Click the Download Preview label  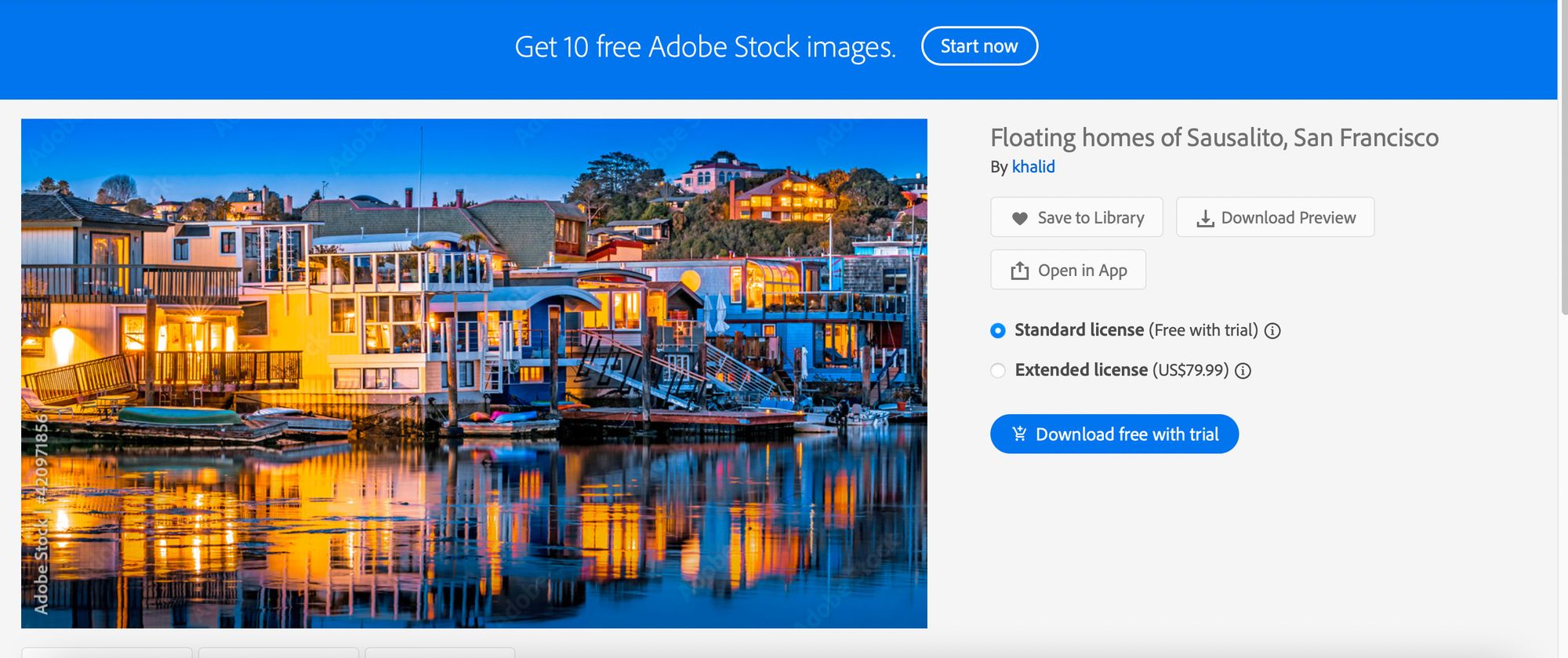(x=1288, y=218)
